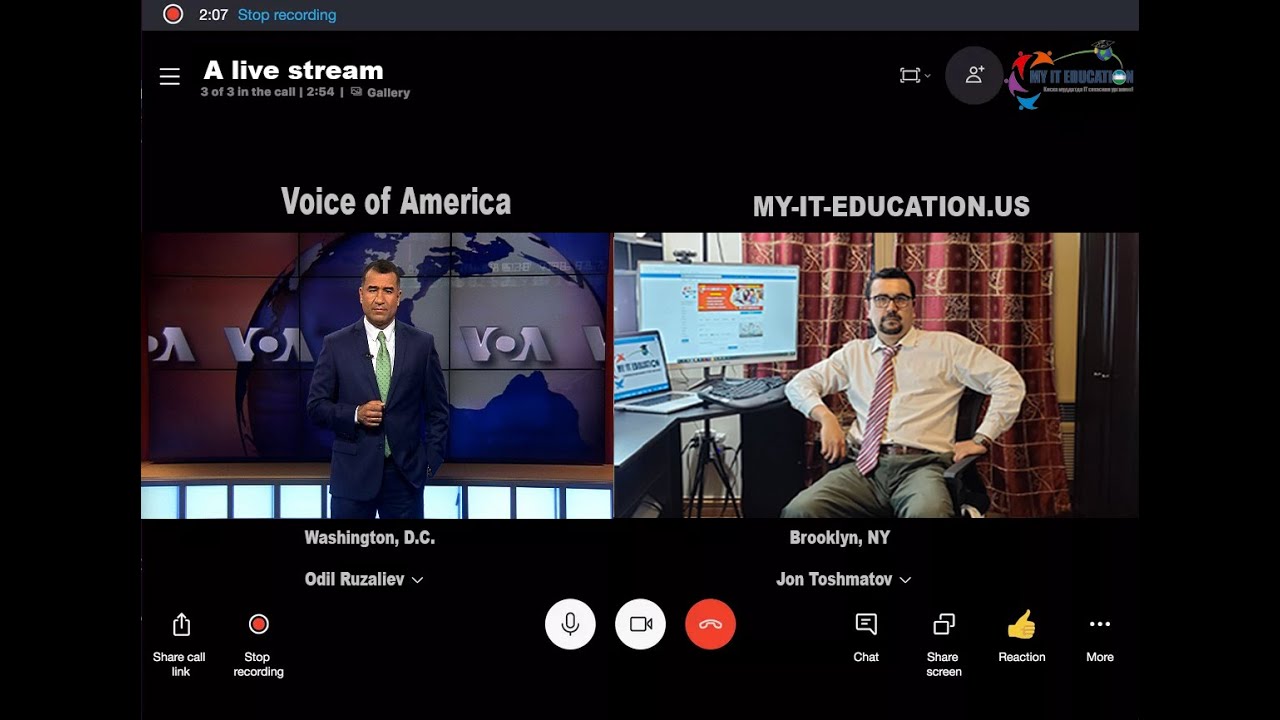Expand the Jon Toshmatov name chevron
This screenshot has height=720, width=1280.
click(905, 580)
